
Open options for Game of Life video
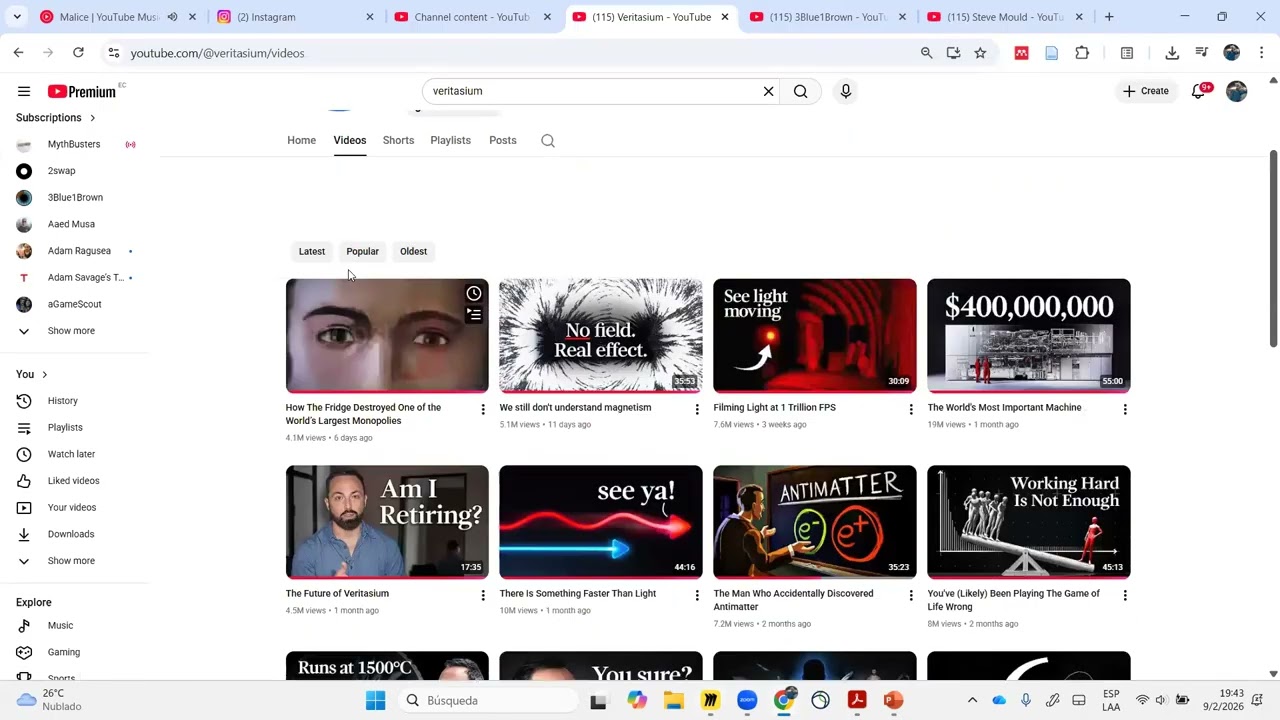click(1125, 595)
